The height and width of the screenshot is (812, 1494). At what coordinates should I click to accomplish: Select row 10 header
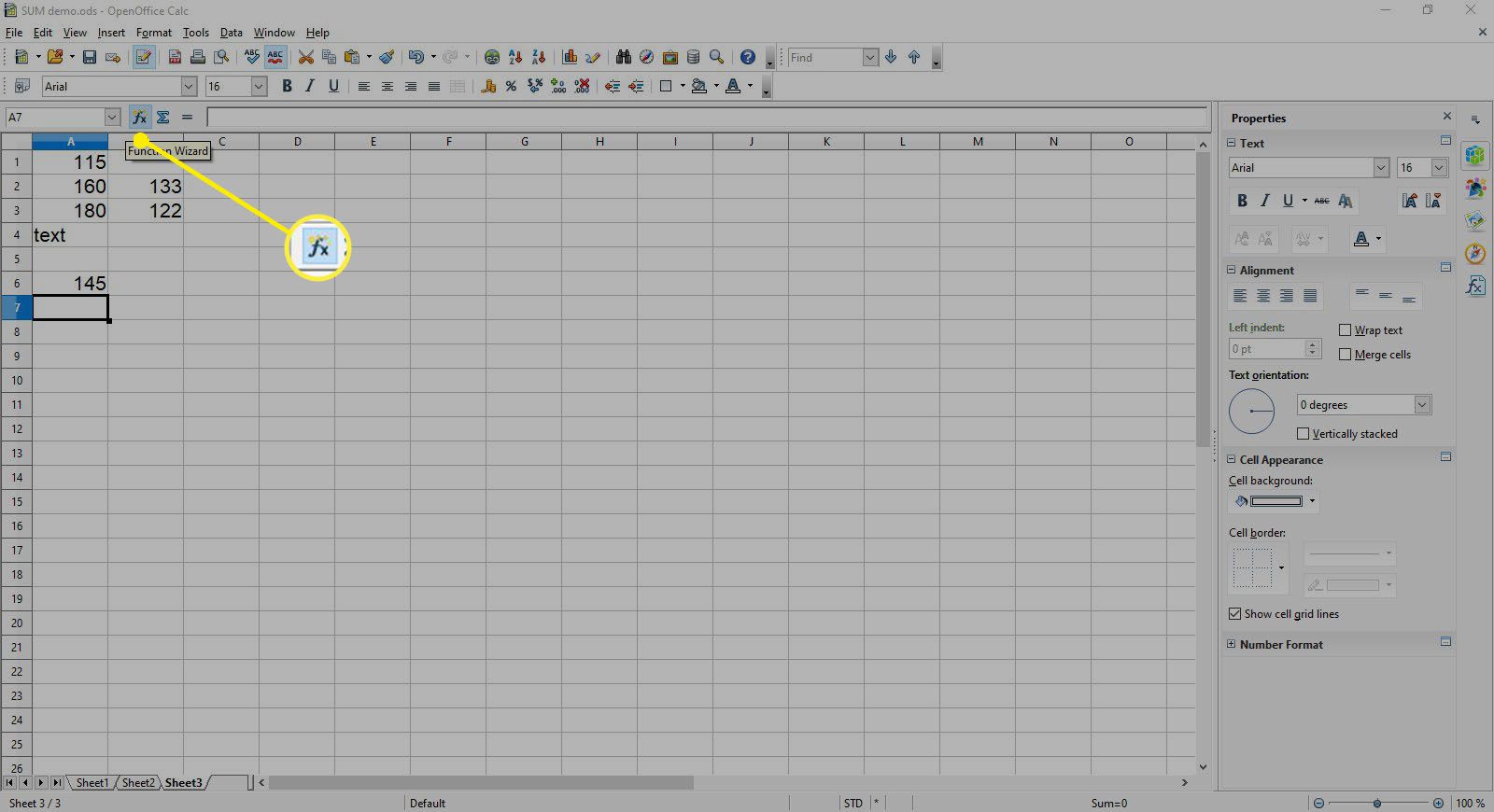[17, 380]
